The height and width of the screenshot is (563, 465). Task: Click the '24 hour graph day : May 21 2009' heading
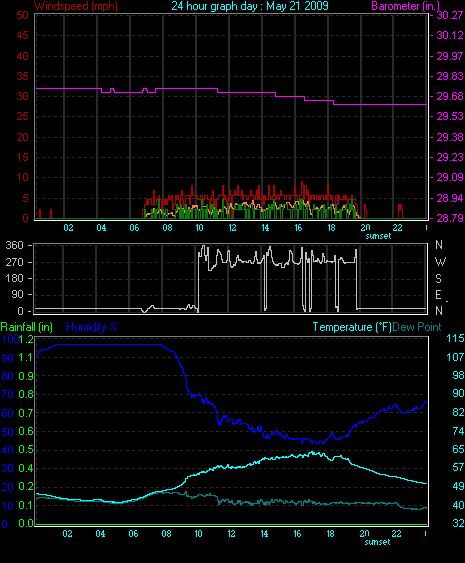click(250, 6)
